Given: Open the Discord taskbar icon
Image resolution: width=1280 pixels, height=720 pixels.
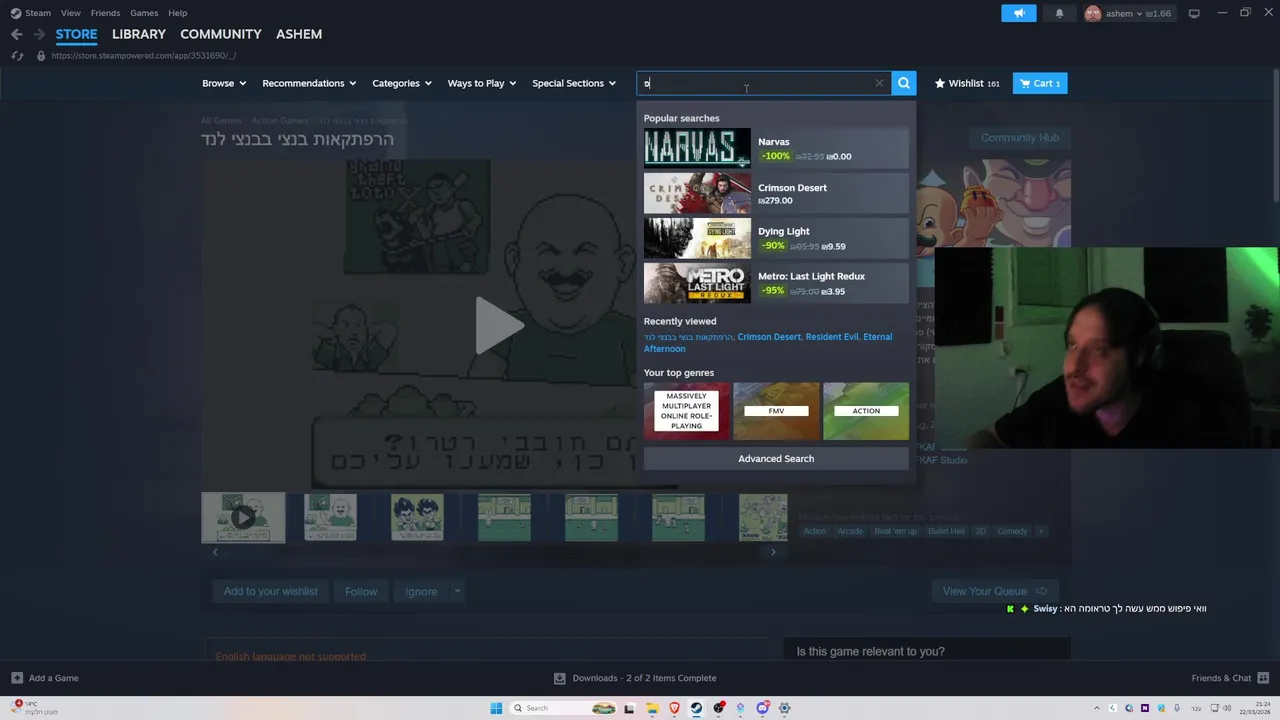Looking at the screenshot, I should (762, 708).
